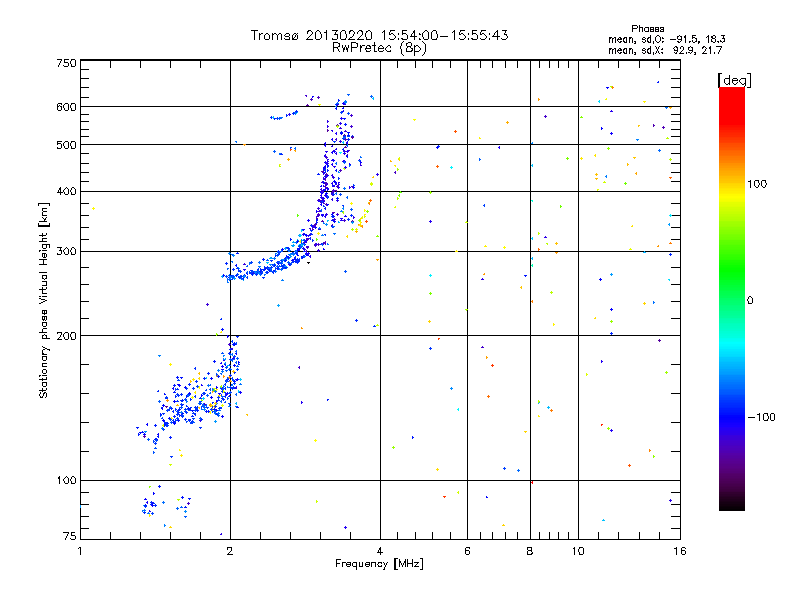Image resolution: width=800 pixels, height=600 pixels.
Task: Click the '16' x-axis tick label
Action: pyautogui.click(x=680, y=551)
